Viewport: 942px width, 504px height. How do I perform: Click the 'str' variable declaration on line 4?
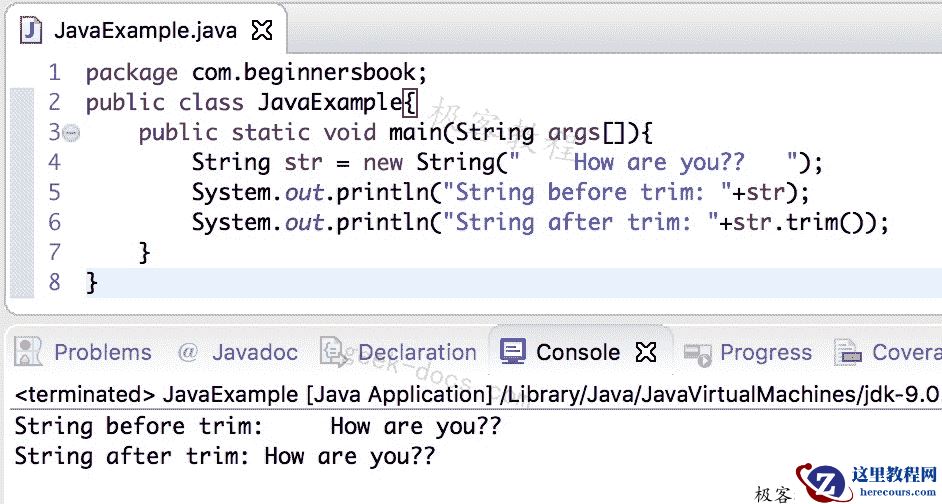click(x=303, y=163)
